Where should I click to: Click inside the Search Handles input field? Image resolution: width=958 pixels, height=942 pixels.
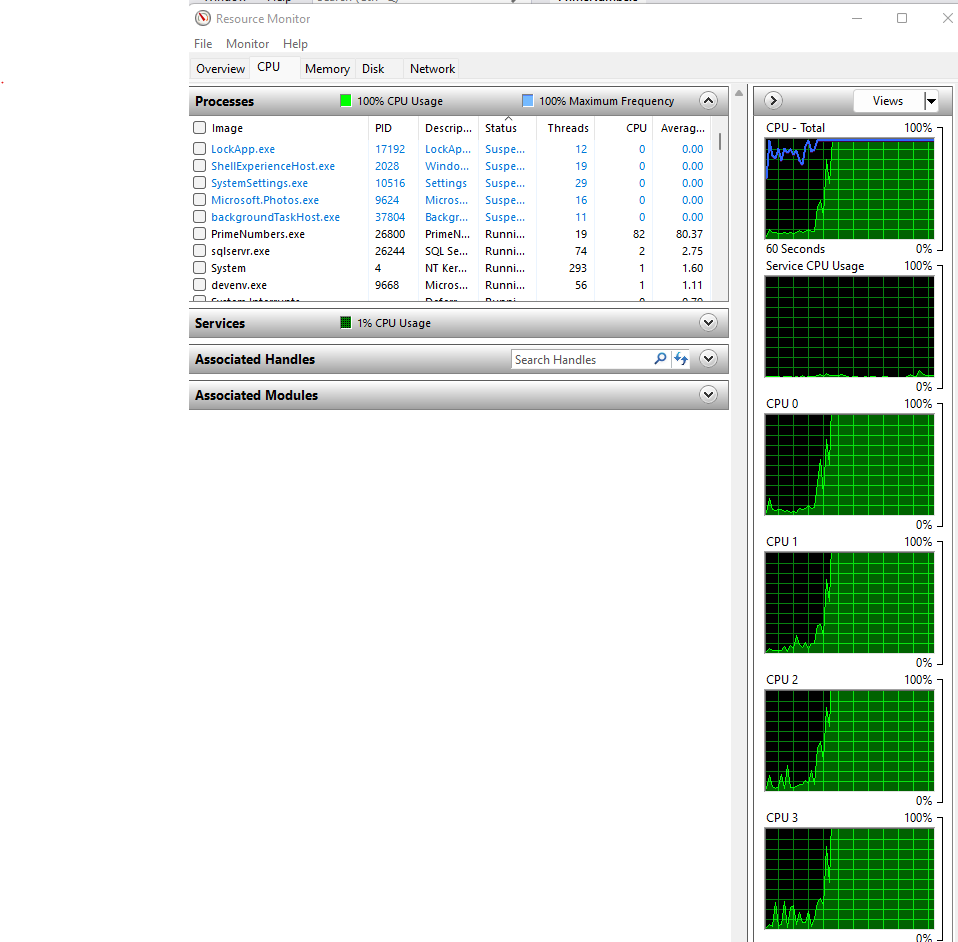(x=580, y=359)
